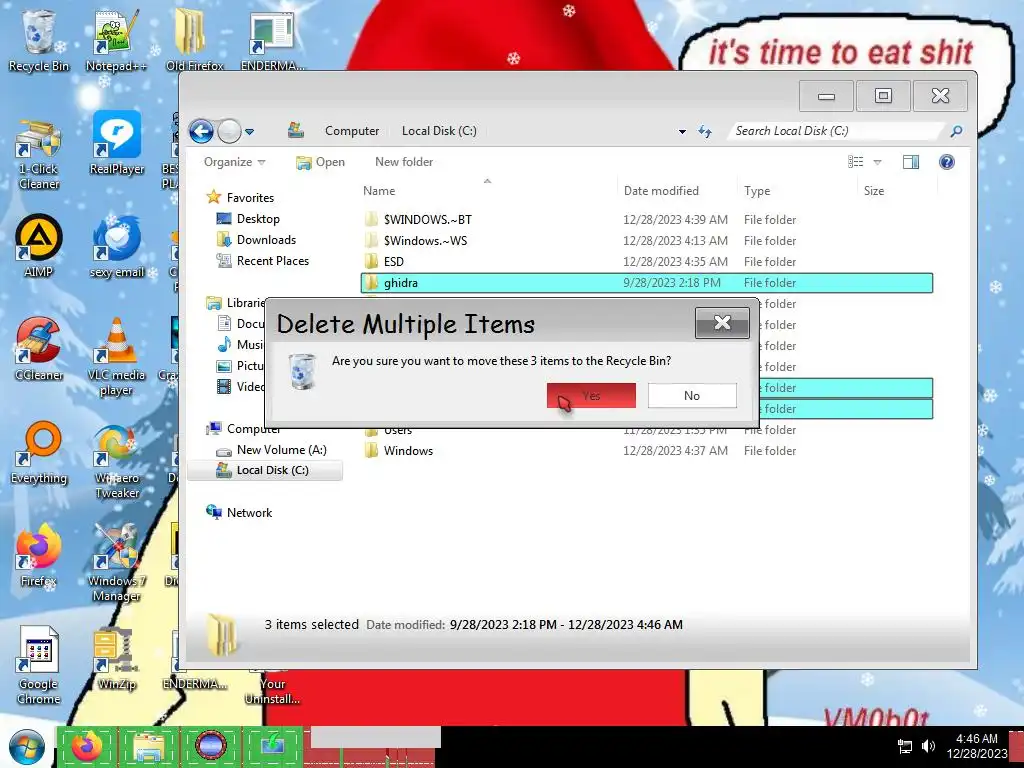Toggle the preview pane button

pos(911,162)
